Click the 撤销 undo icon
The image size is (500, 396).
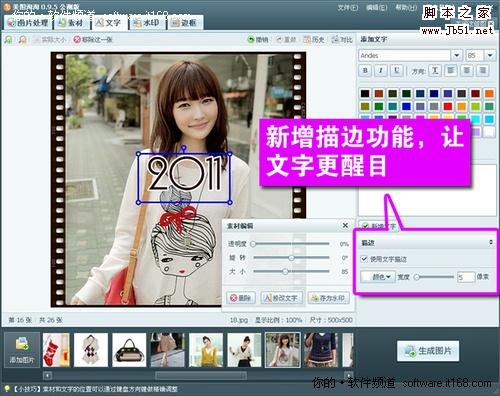pos(251,40)
